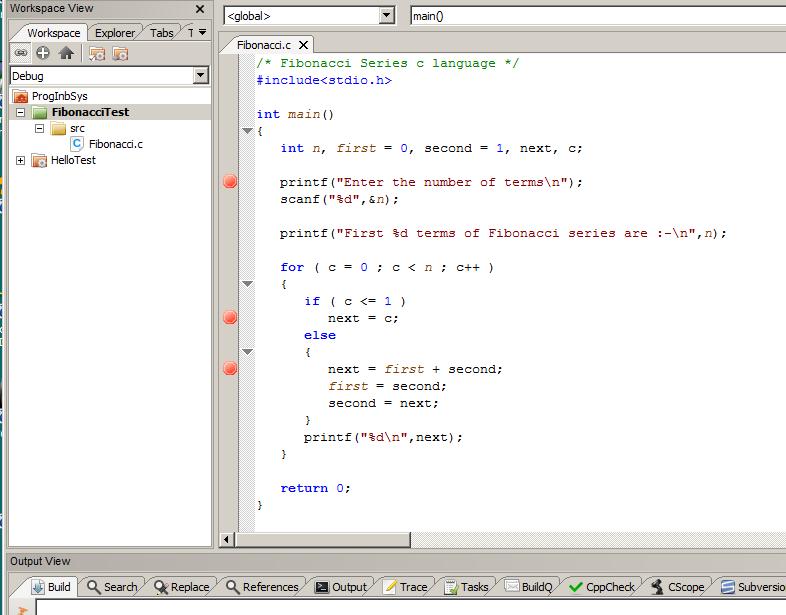Click the return 0 statement line

315,488
